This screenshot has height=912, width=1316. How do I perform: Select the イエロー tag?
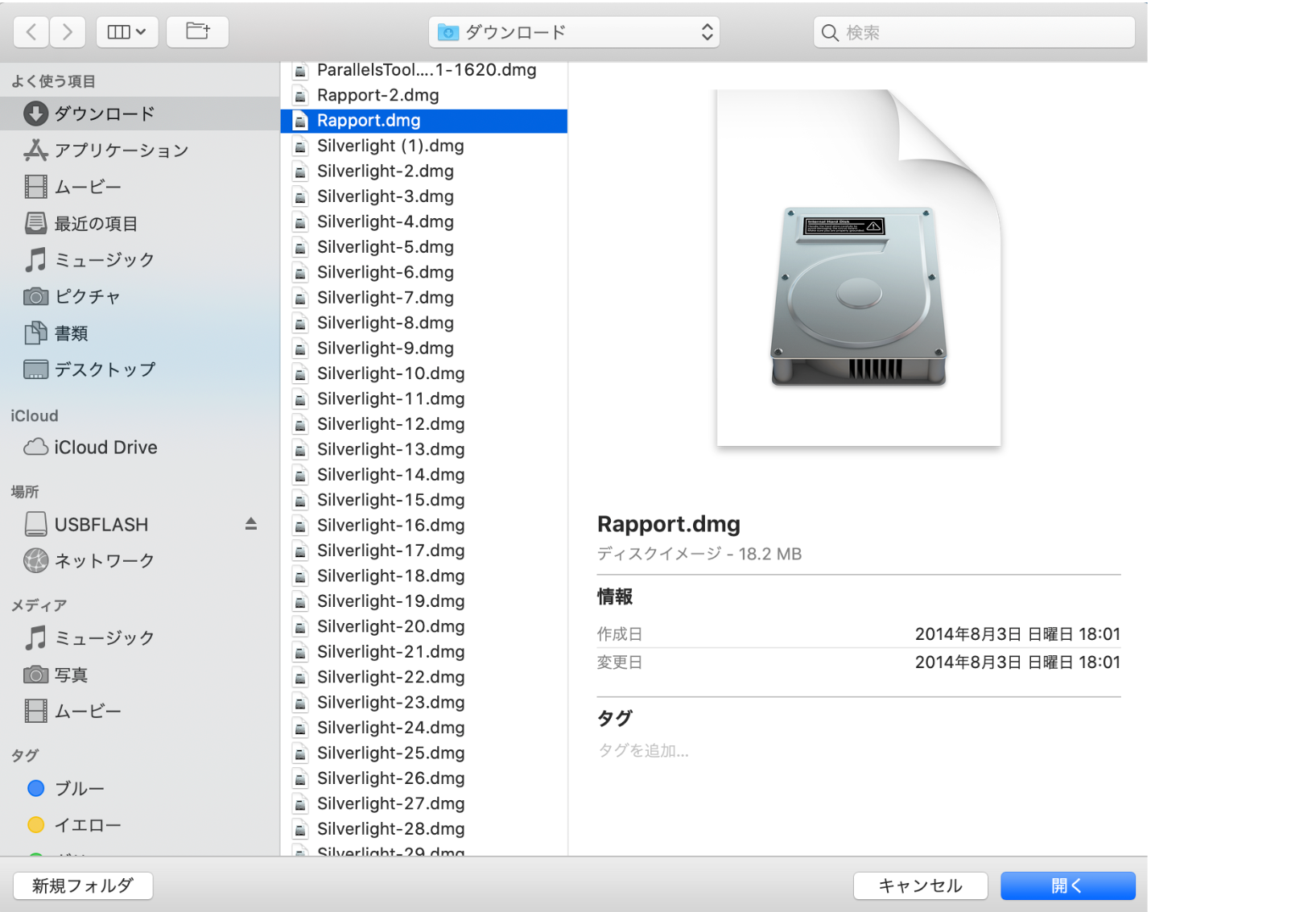[x=87, y=825]
